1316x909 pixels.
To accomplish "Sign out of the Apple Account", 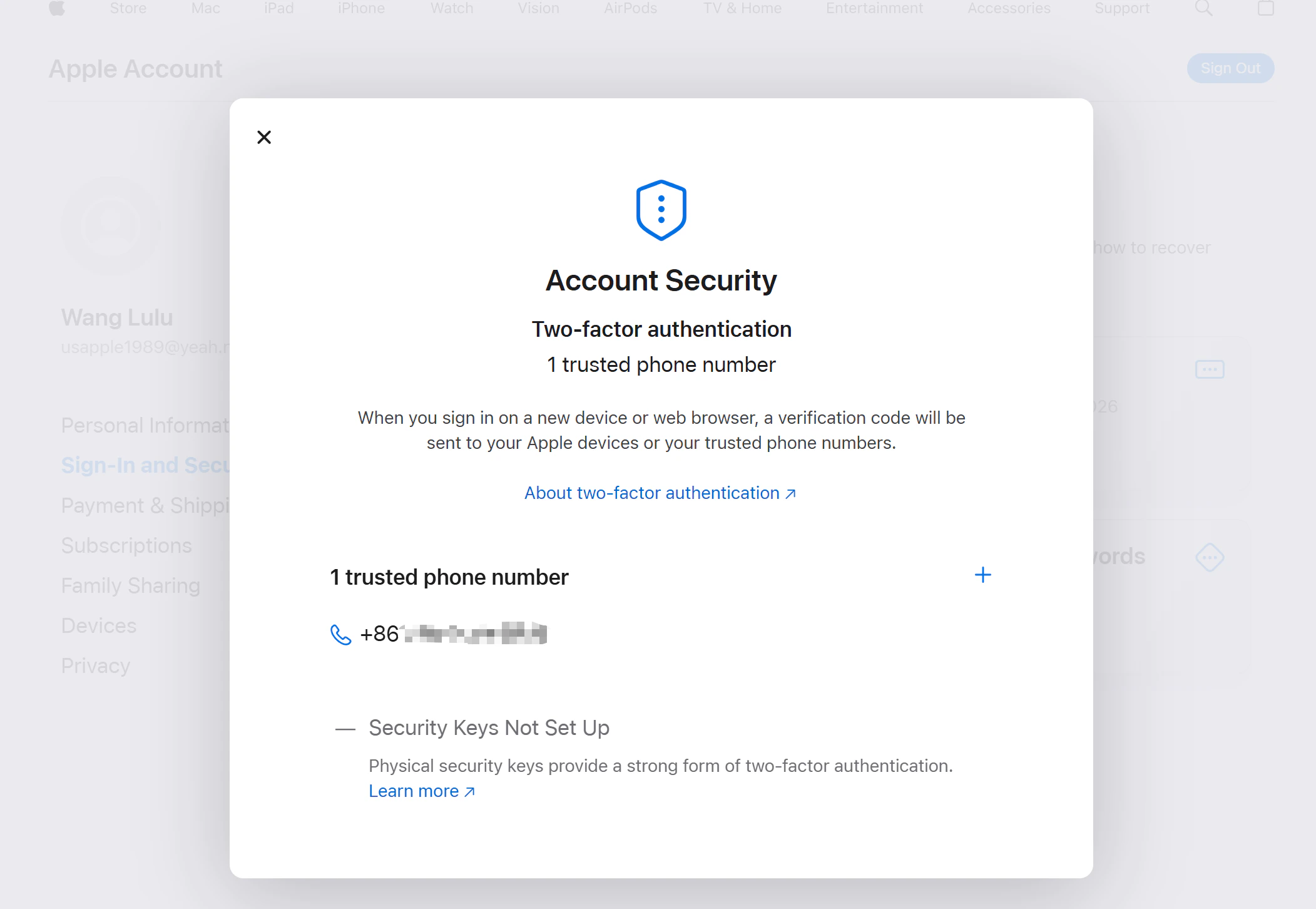I will (x=1229, y=68).
